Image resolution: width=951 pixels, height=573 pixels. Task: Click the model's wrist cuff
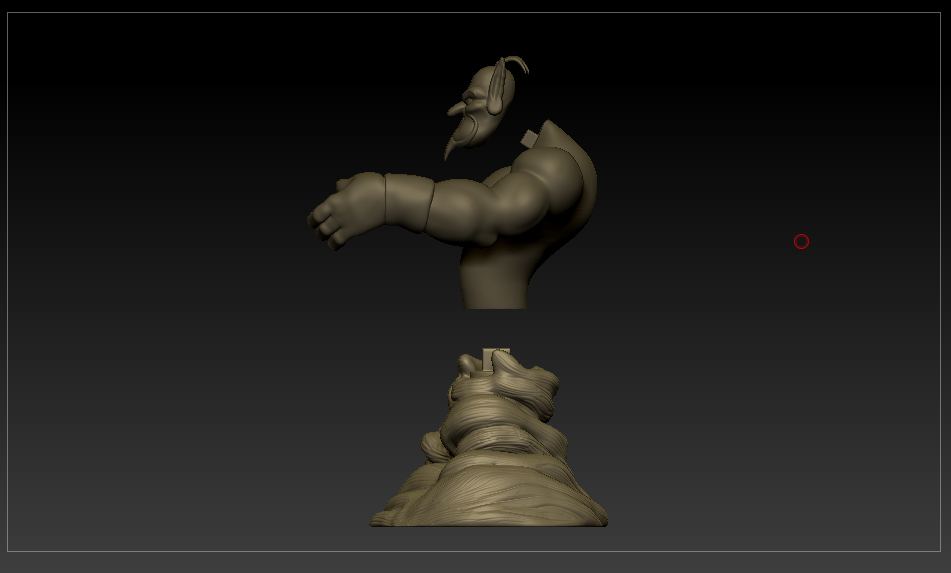409,203
